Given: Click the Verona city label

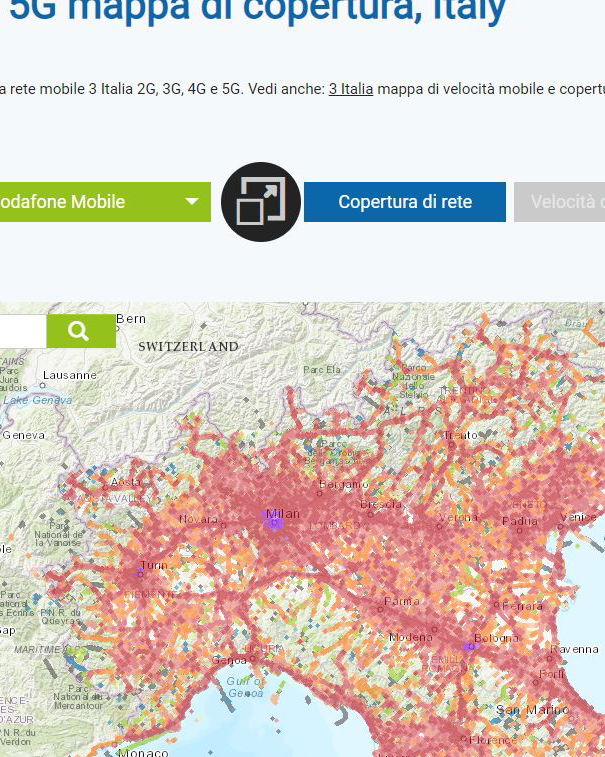Looking at the screenshot, I should pyautogui.click(x=459, y=518).
